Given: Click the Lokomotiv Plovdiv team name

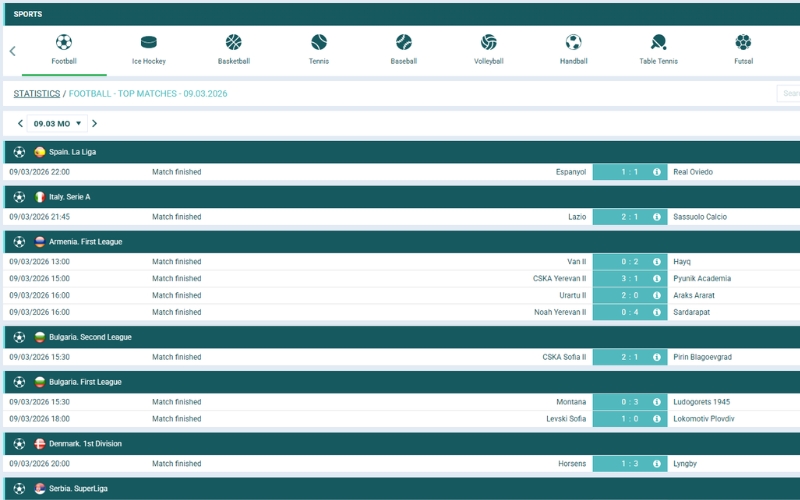Looking at the screenshot, I should click(704, 419).
